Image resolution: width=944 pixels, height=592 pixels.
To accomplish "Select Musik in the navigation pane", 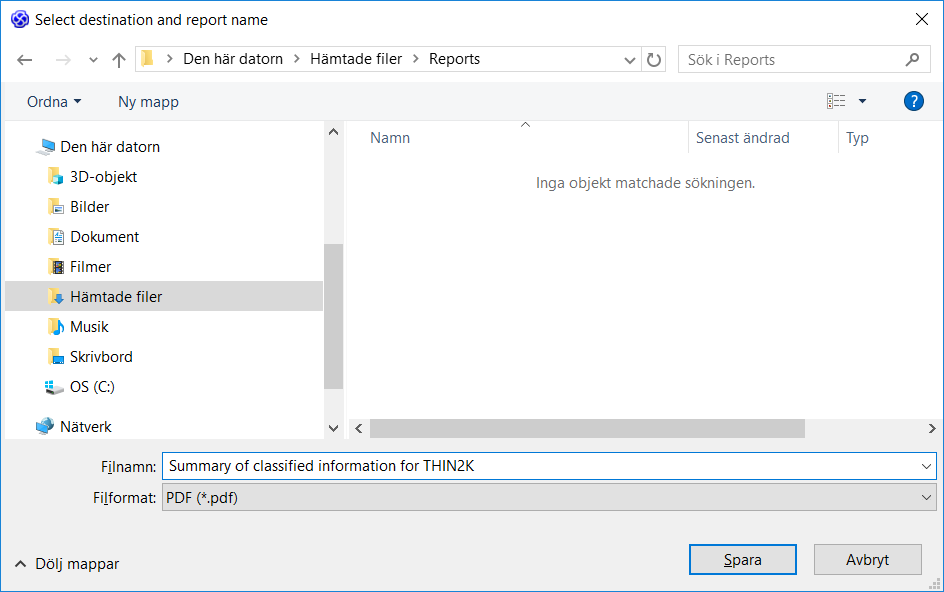I will click(88, 327).
